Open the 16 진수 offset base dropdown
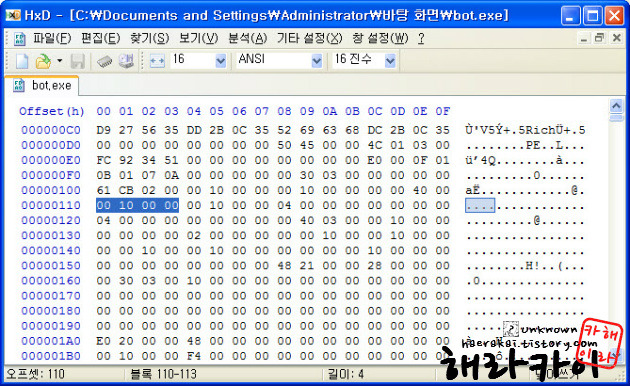The width and height of the screenshot is (630, 386). [390, 61]
